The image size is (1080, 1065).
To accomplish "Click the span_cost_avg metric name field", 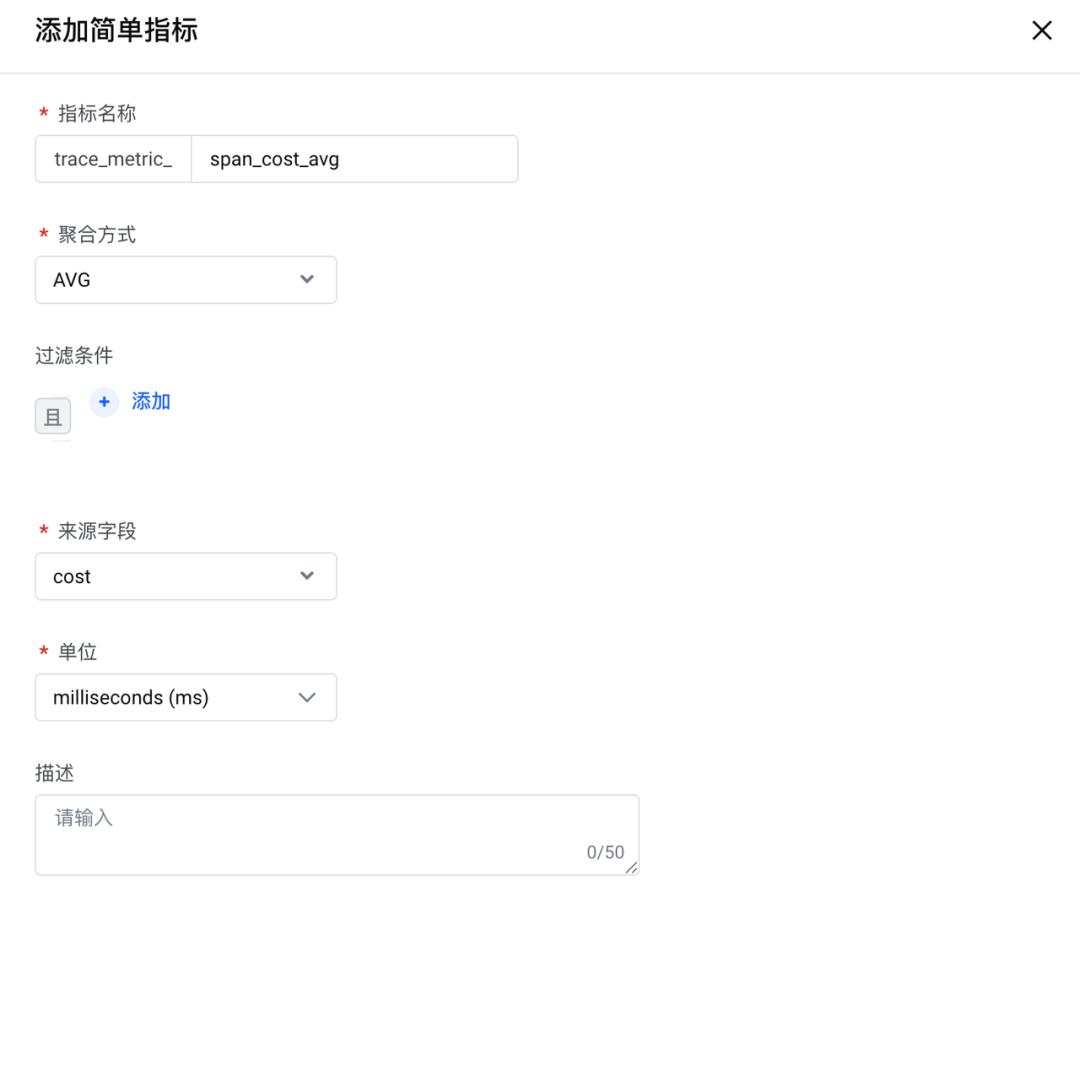I will click(x=354, y=159).
